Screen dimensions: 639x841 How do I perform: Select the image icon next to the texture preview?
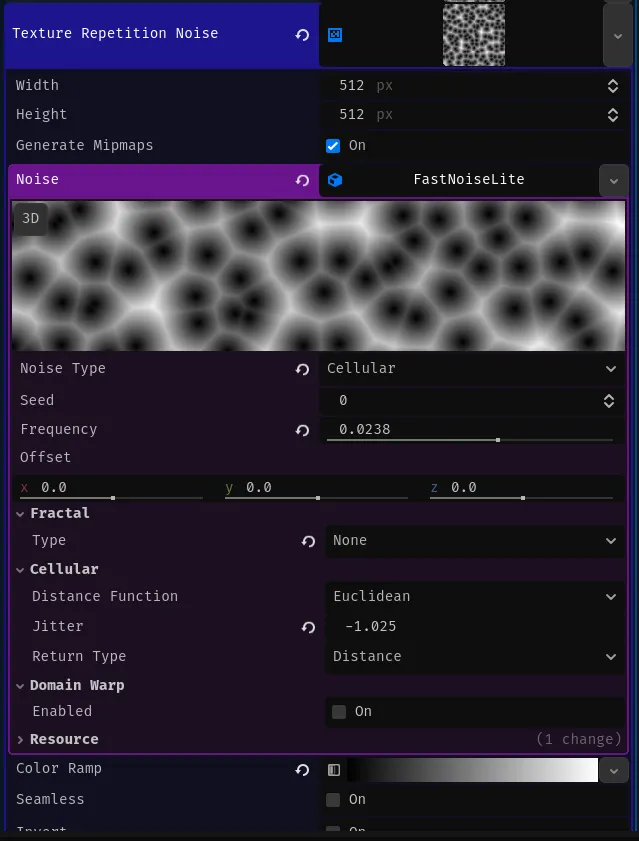335,34
